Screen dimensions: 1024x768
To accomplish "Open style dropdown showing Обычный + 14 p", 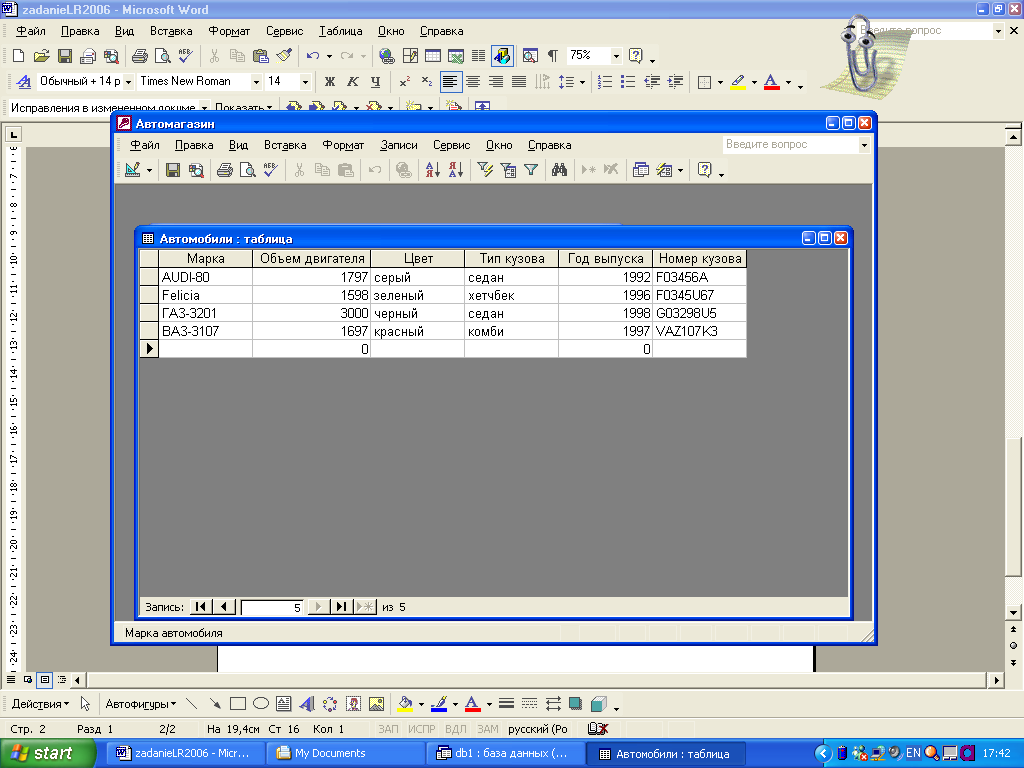I will (x=128, y=82).
